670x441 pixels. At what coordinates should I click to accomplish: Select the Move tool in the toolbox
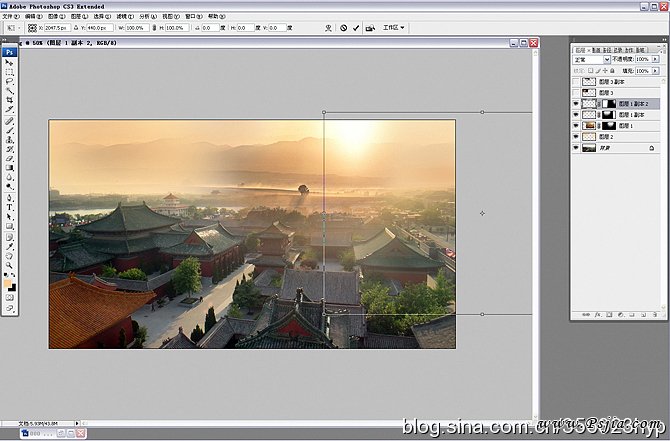(x=10, y=63)
